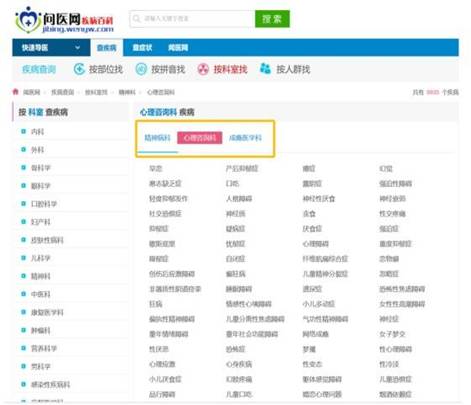The image size is (471, 405).
Task: Open 皮肤性病科 in the department sidebar
Action: [x=47, y=240]
